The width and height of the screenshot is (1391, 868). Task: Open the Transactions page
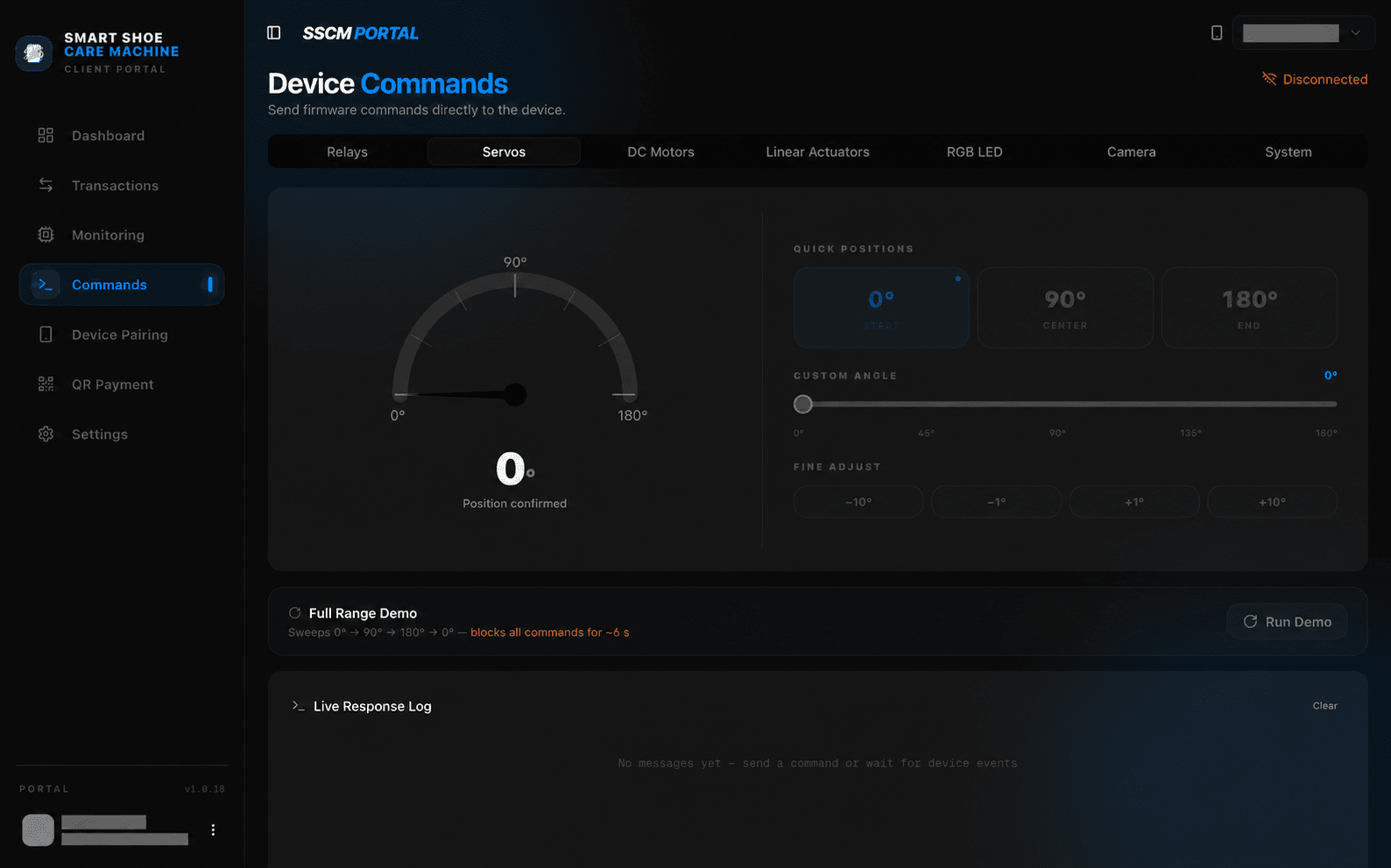tap(122, 186)
